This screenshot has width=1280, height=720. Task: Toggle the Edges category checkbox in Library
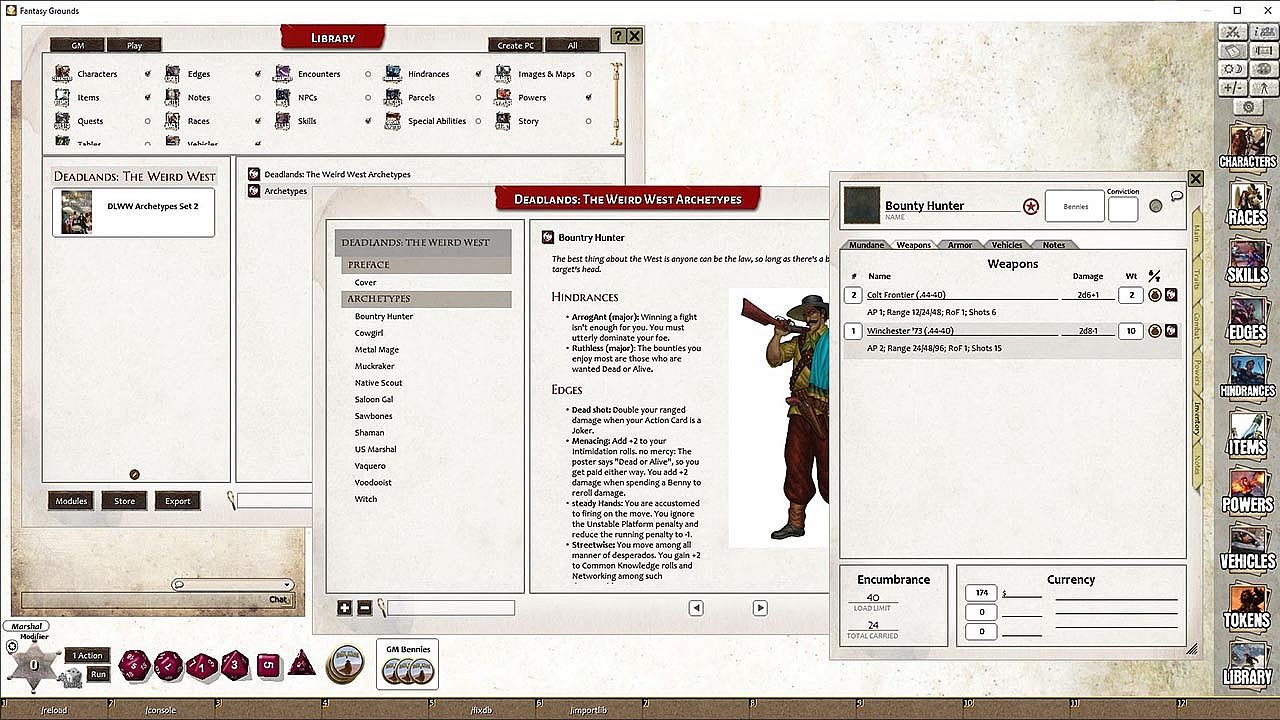coord(258,74)
